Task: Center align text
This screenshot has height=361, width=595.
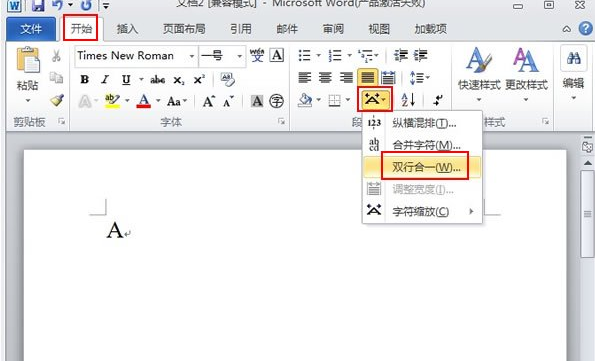Action: [x=325, y=78]
